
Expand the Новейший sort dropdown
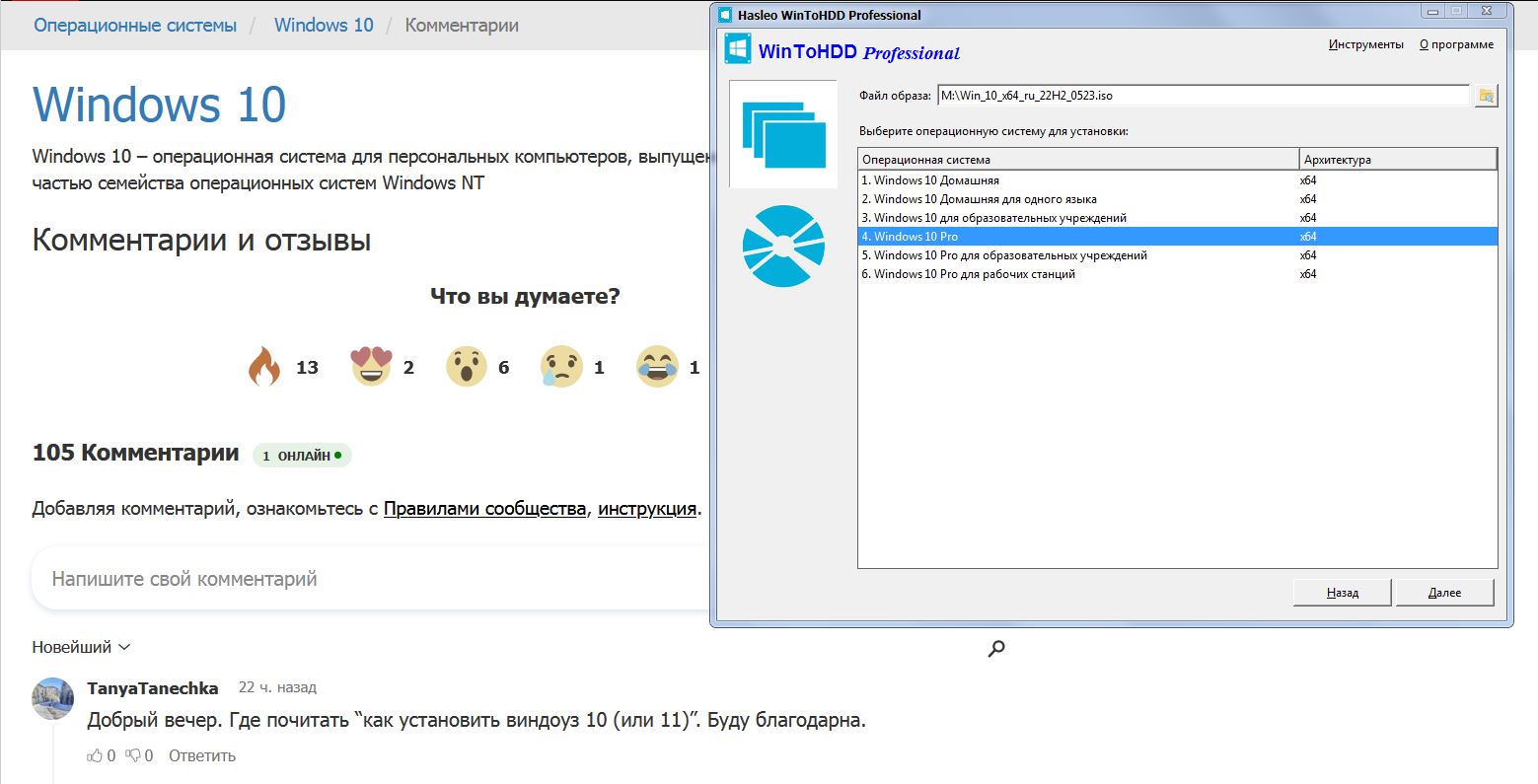81,647
